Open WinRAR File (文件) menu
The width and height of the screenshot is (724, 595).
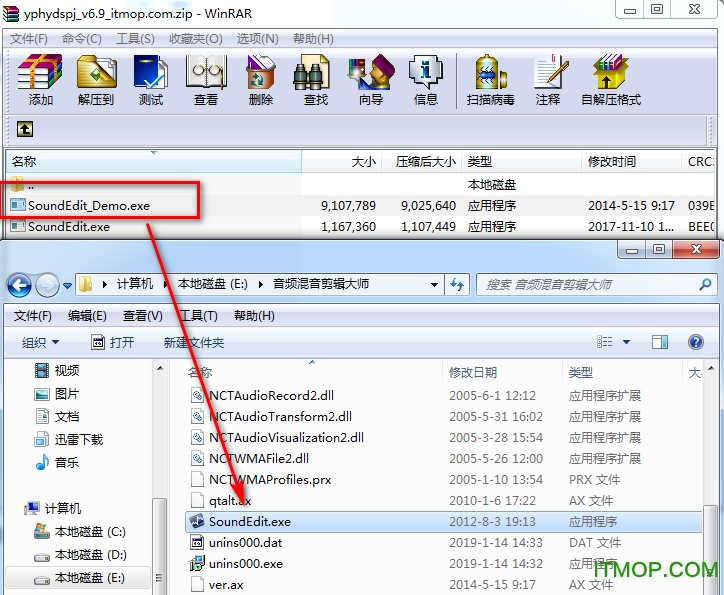(29, 39)
